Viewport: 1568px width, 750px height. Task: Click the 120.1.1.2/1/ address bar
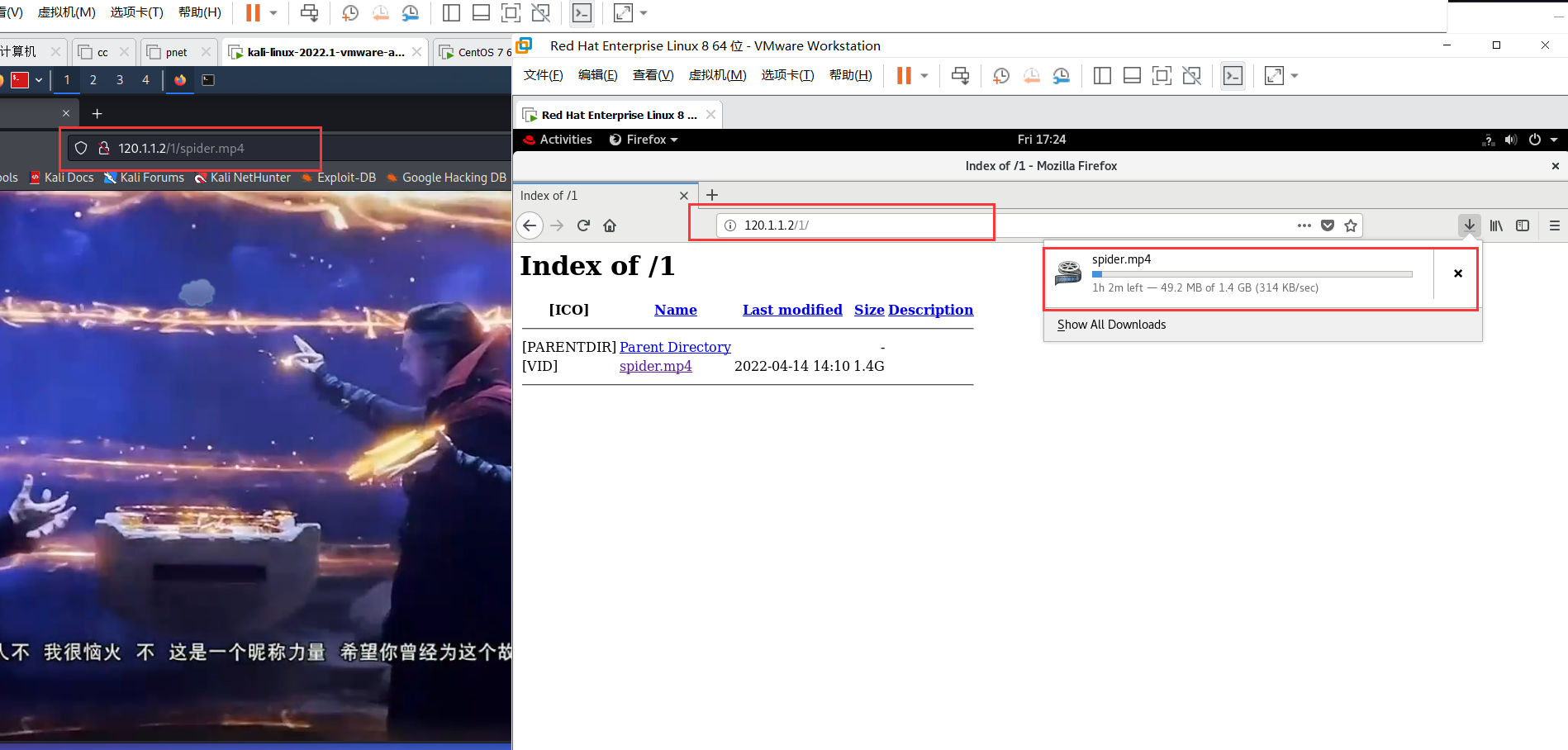pyautogui.click(x=1039, y=225)
